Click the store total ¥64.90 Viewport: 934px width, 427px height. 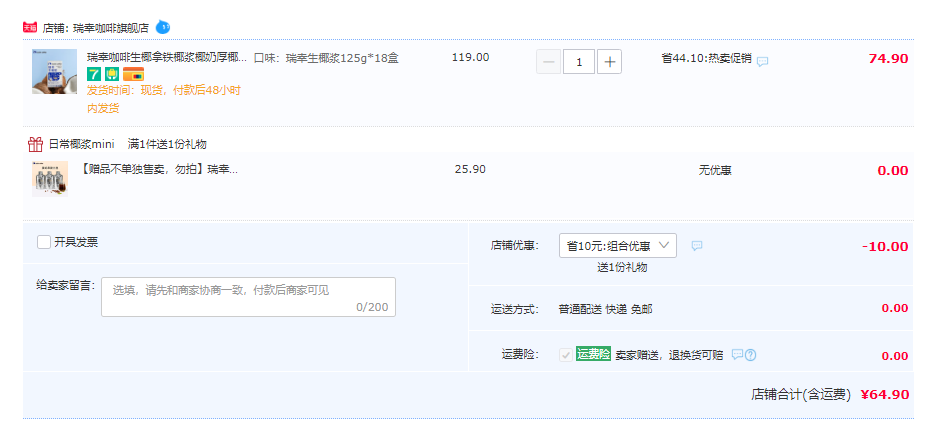click(885, 394)
